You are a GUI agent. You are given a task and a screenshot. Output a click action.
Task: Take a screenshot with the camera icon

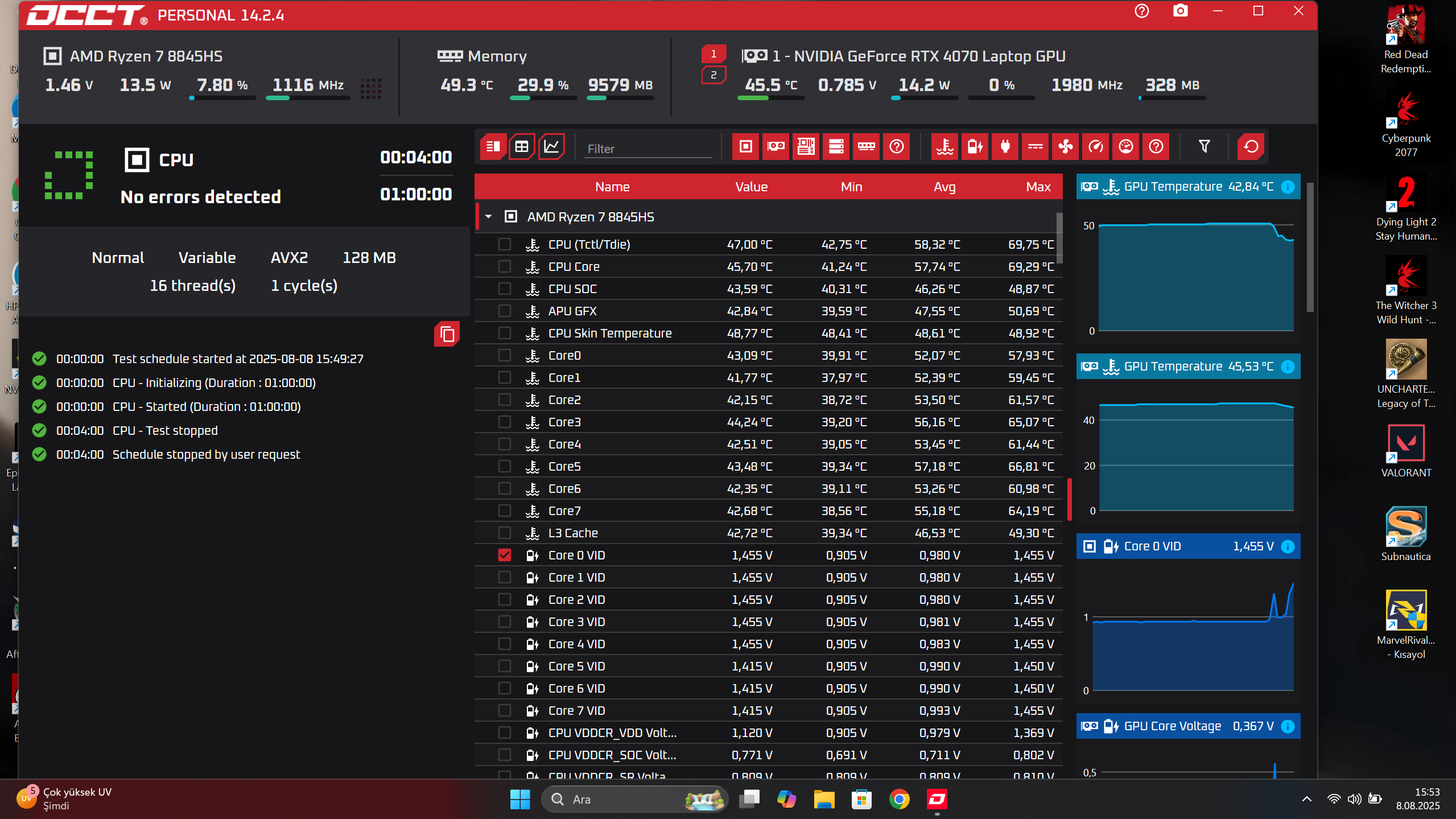(1181, 11)
